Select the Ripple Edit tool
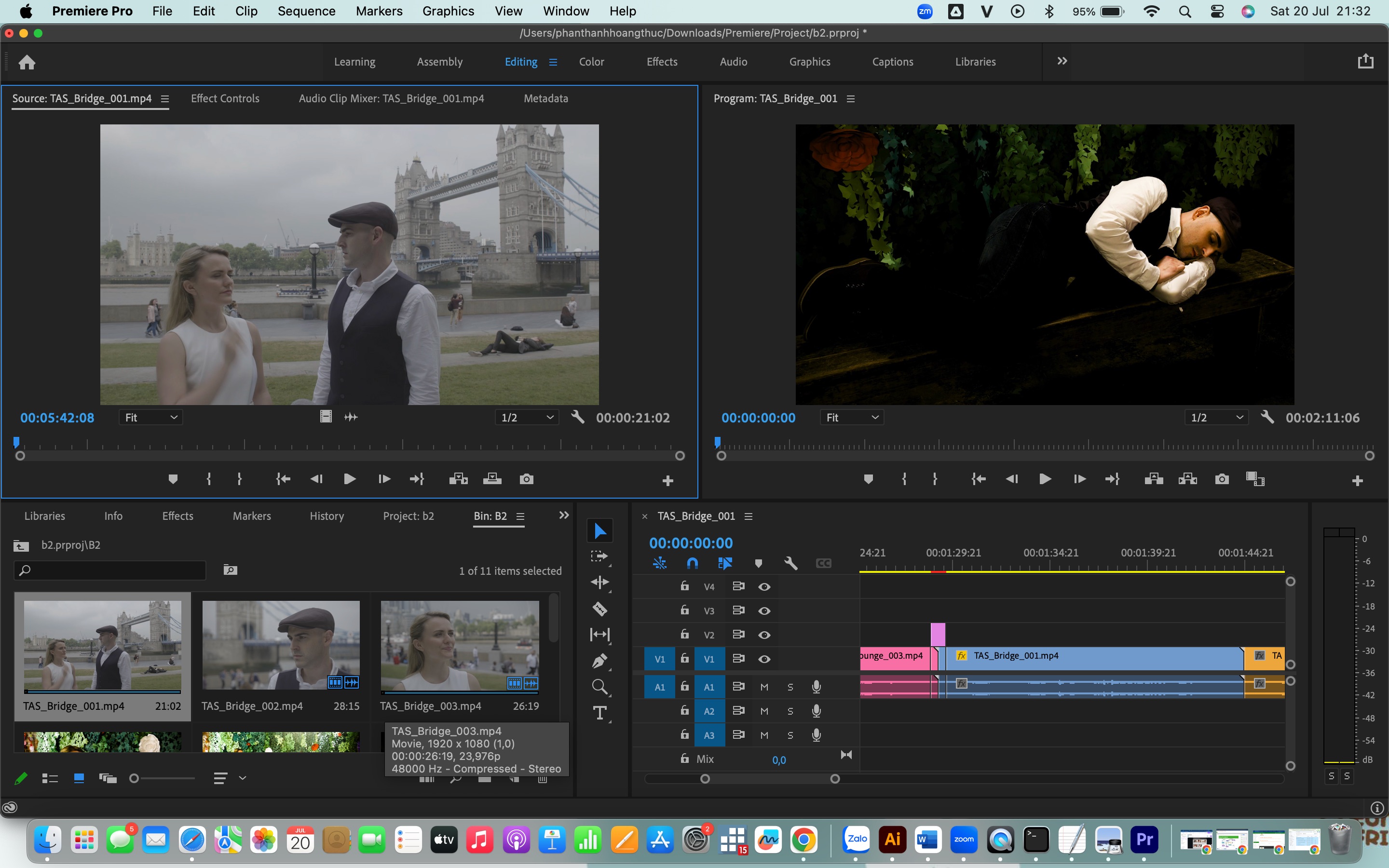The image size is (1389, 868). (x=600, y=582)
